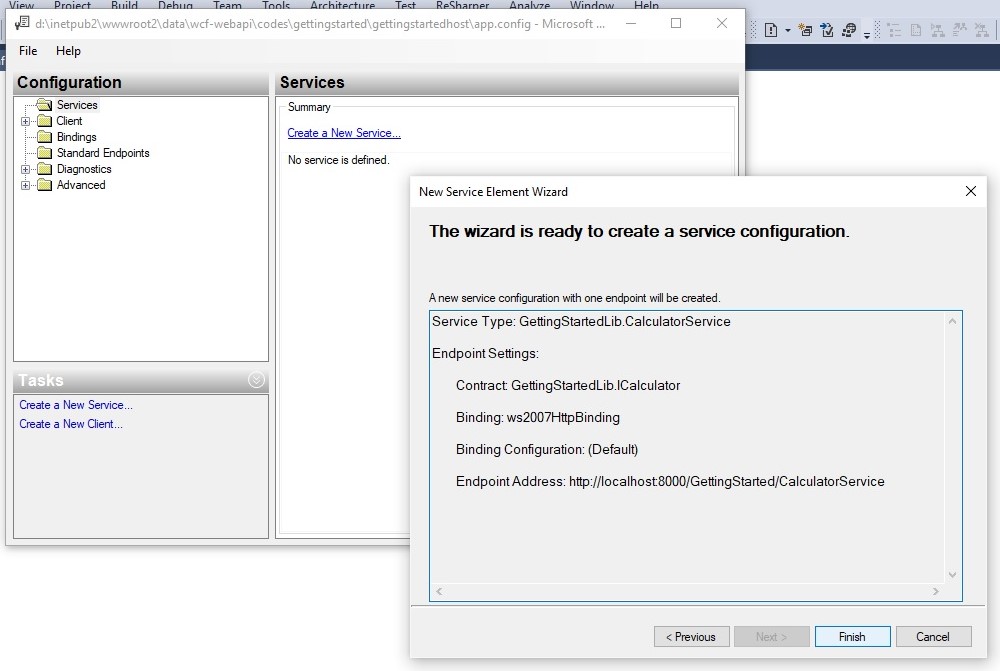Click the new window star toolbar icon

tap(805, 31)
